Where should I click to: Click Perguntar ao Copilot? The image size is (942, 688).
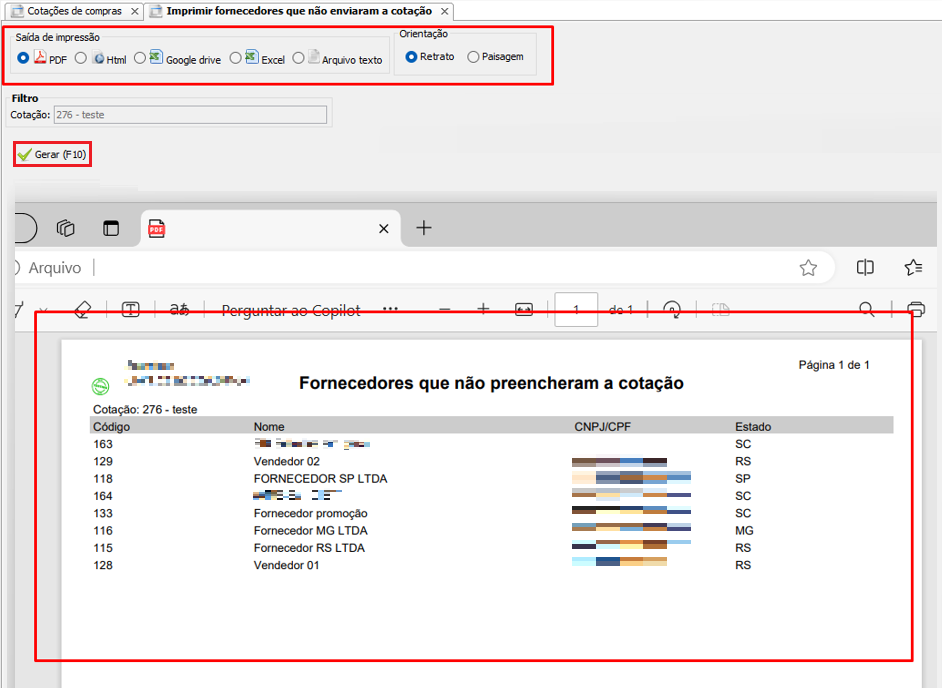point(290,311)
